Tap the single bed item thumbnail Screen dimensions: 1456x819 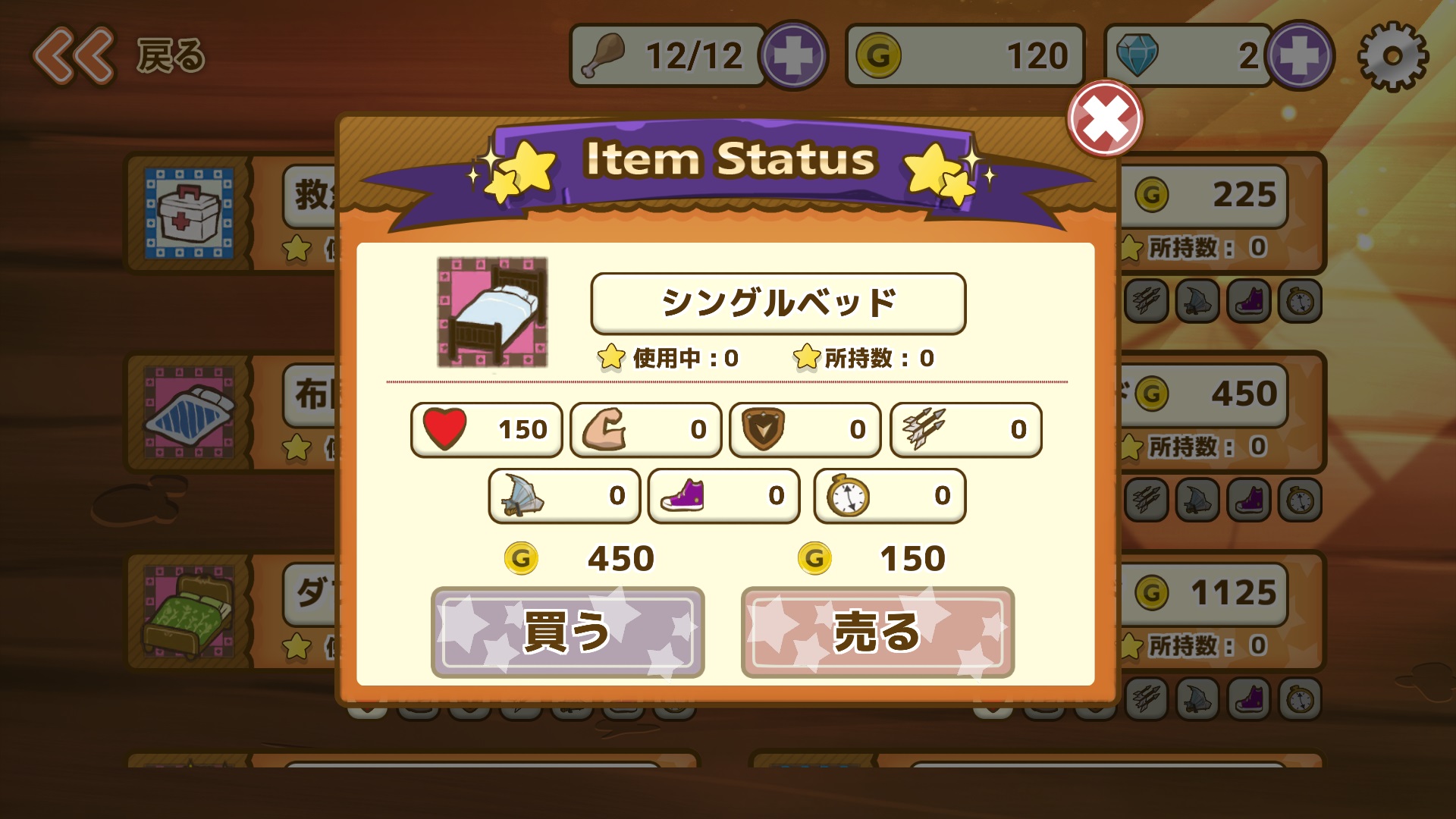tap(492, 312)
